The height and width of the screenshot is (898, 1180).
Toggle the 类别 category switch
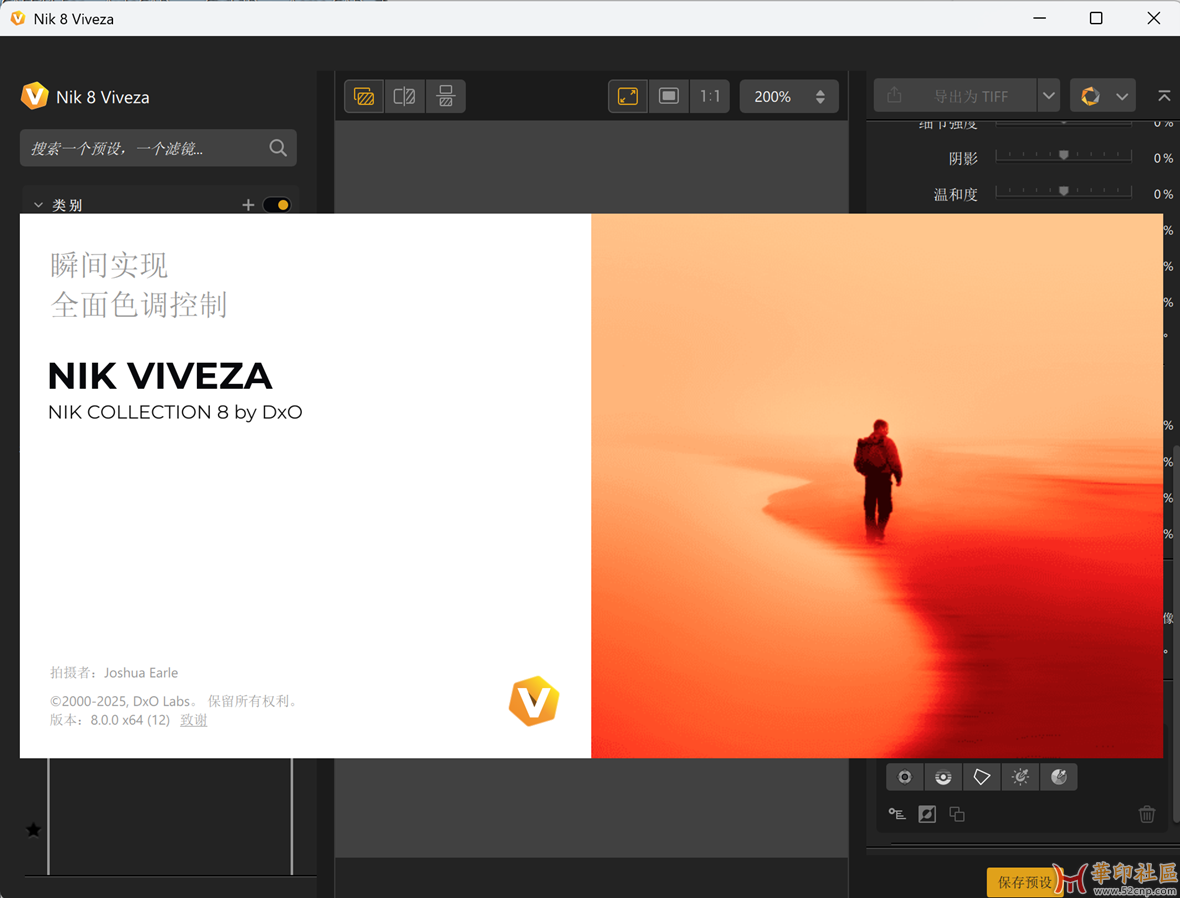277,205
